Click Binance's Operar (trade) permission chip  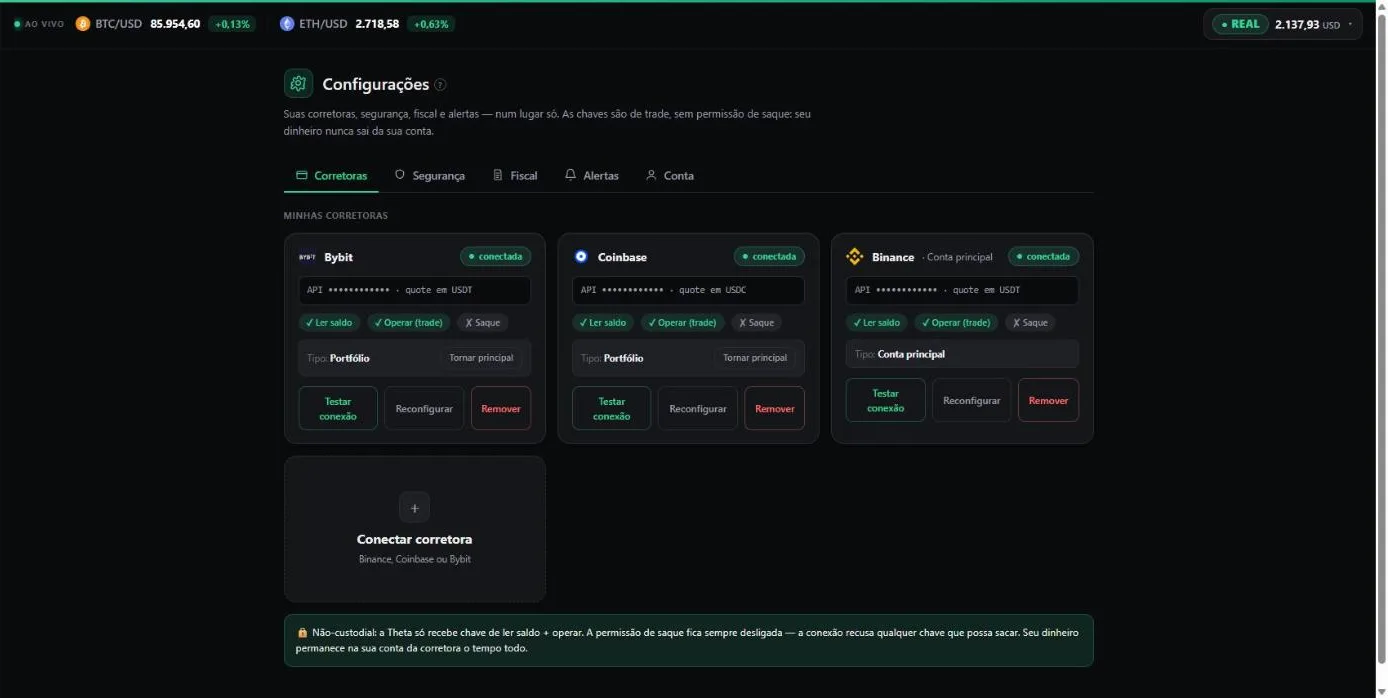pyautogui.click(x=956, y=323)
